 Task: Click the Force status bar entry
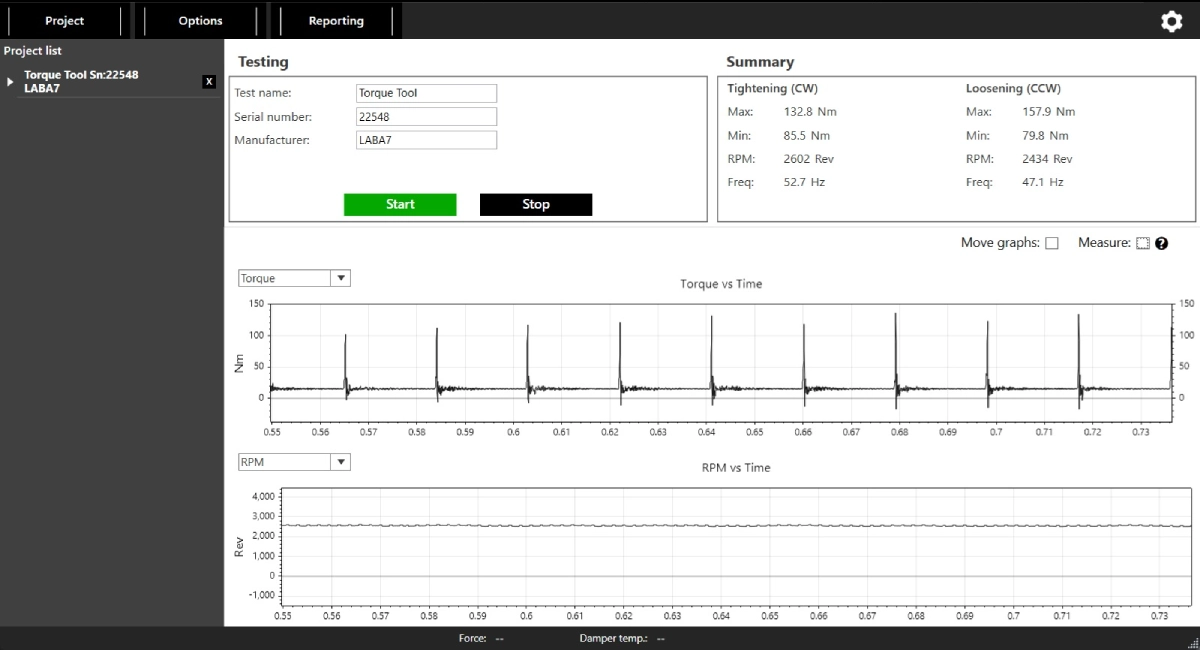pyautogui.click(x=481, y=638)
